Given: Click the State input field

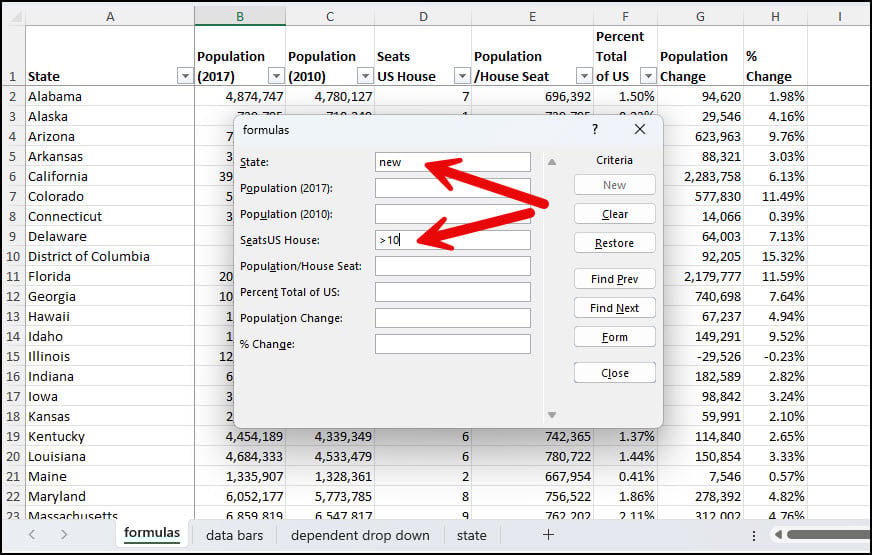Looking at the screenshot, I should (453, 162).
